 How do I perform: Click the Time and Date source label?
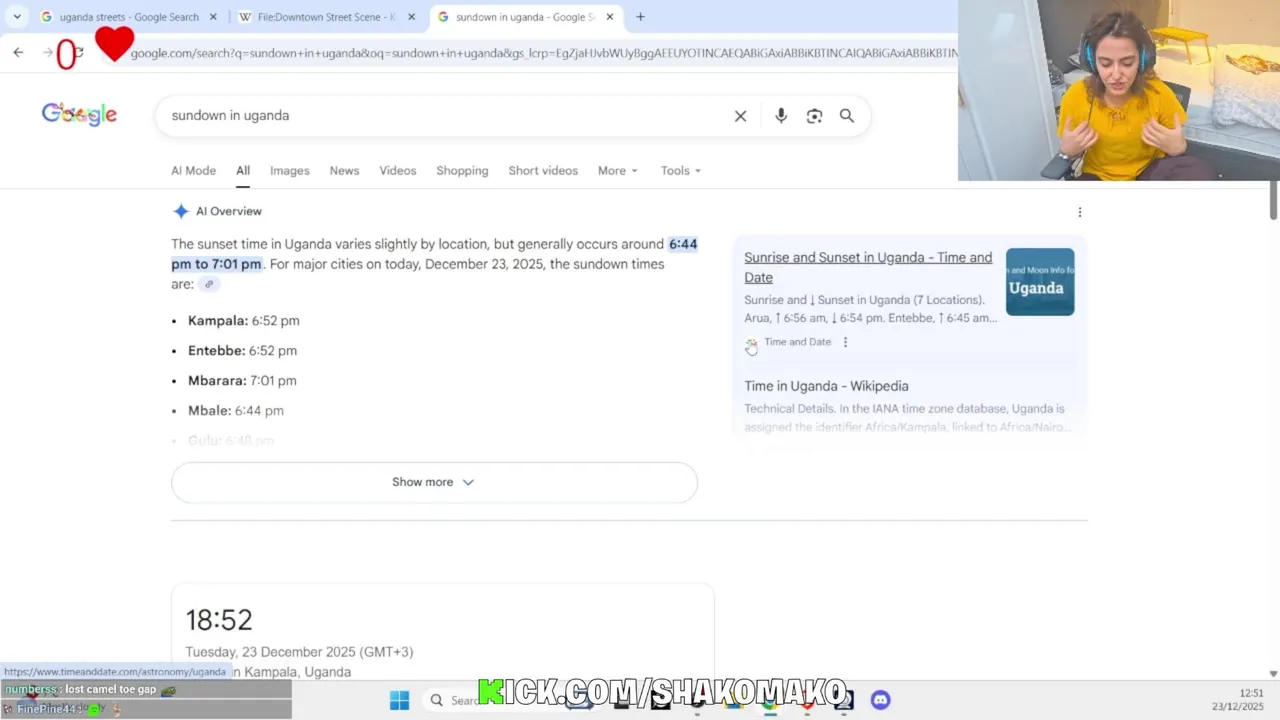click(797, 342)
